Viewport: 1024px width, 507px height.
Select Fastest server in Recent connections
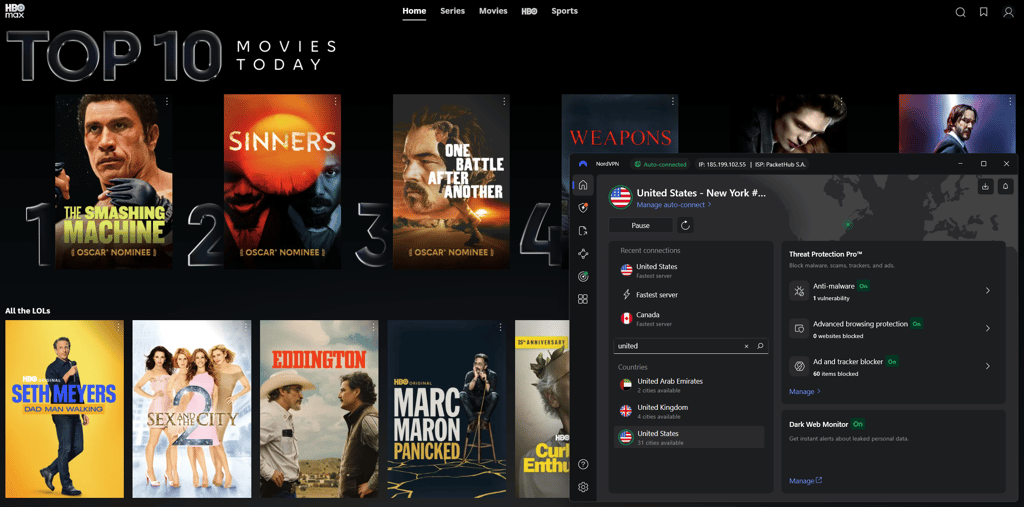(x=690, y=295)
